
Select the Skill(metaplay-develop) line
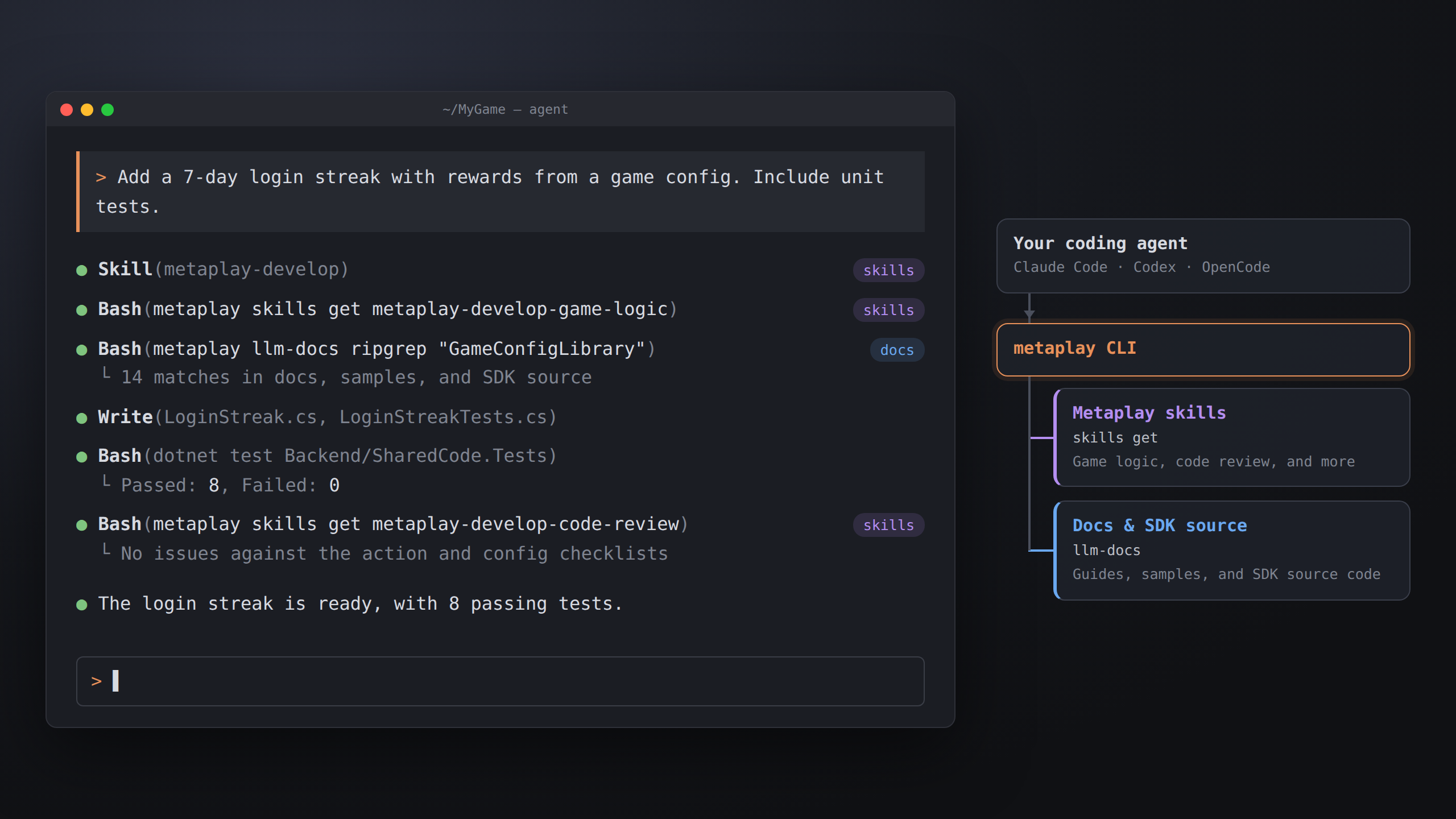click(223, 269)
